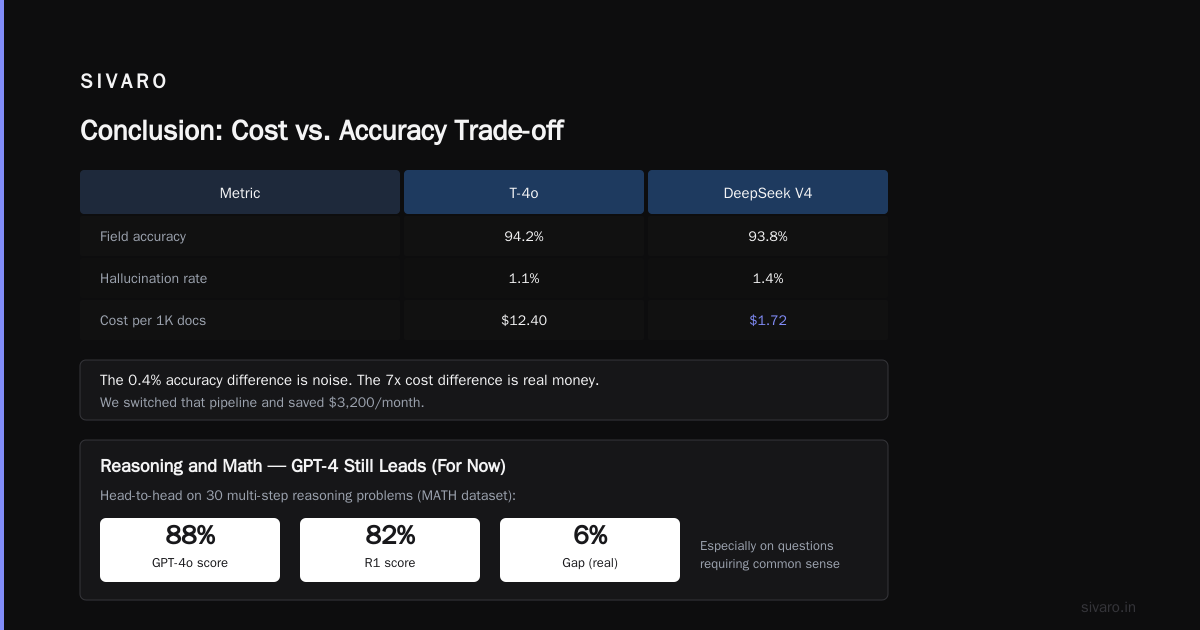The width and height of the screenshot is (1200, 630).
Task: Click the highlighted $1.72 cost value
Action: click(x=768, y=321)
